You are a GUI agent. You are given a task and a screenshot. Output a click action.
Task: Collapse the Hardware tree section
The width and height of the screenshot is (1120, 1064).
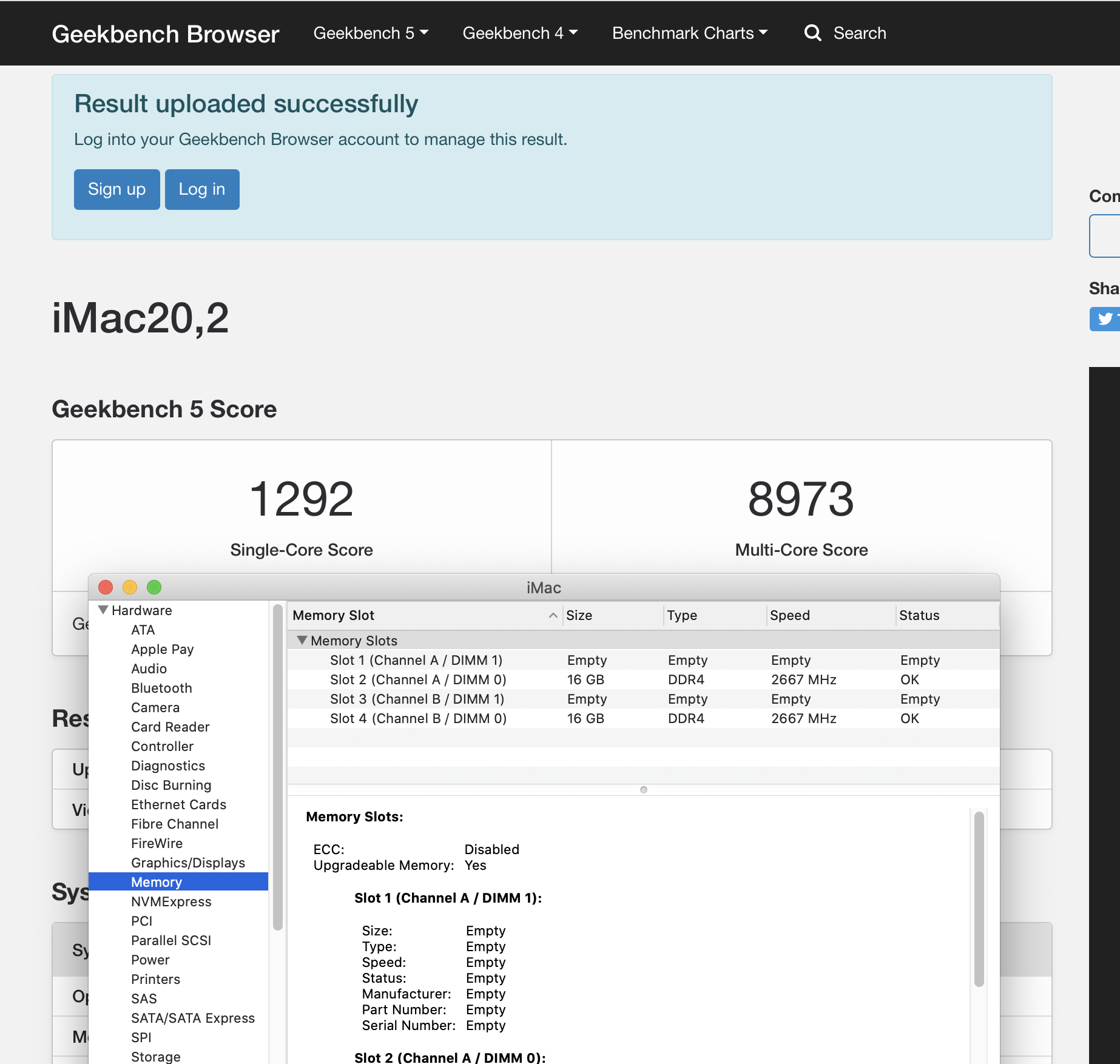(x=103, y=610)
